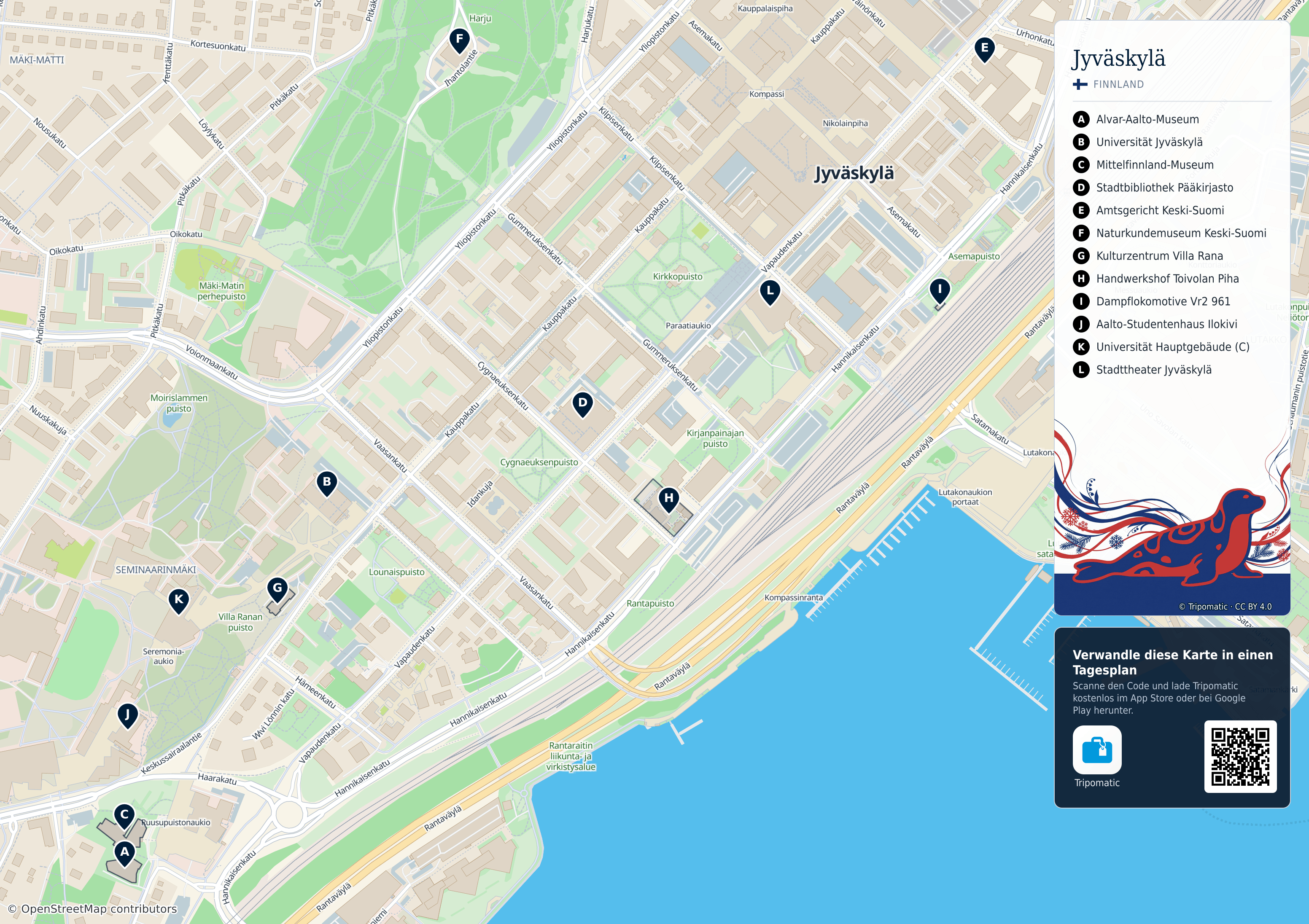This screenshot has height=924, width=1309.
Task: Click the QR code
Action: [1240, 756]
